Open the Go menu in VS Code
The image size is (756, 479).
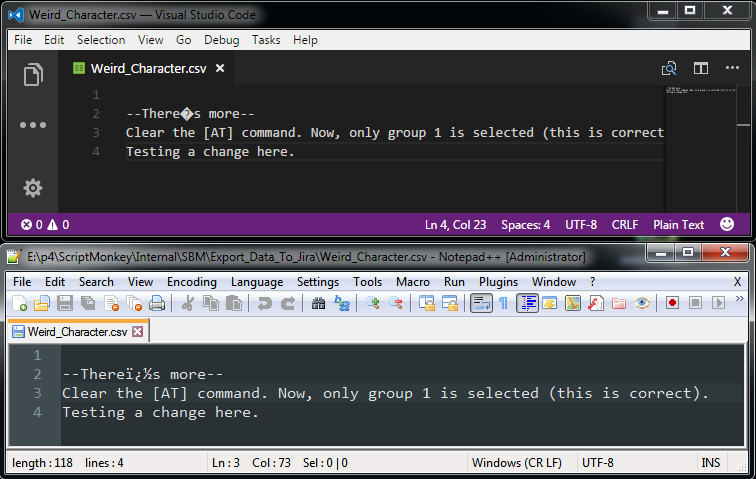coord(183,40)
